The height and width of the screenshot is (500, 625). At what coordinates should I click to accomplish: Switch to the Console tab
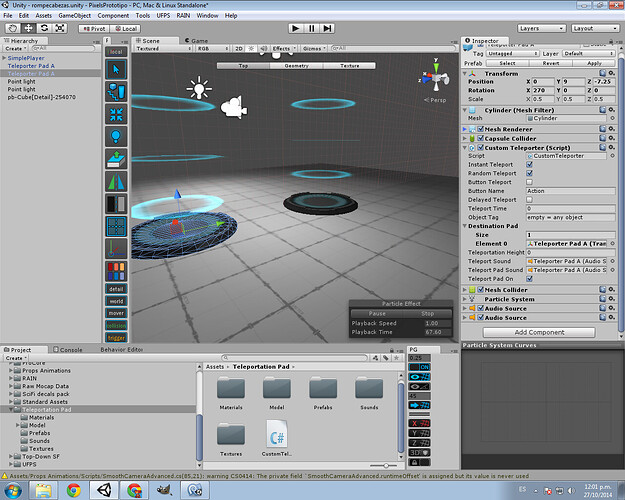click(x=68, y=350)
